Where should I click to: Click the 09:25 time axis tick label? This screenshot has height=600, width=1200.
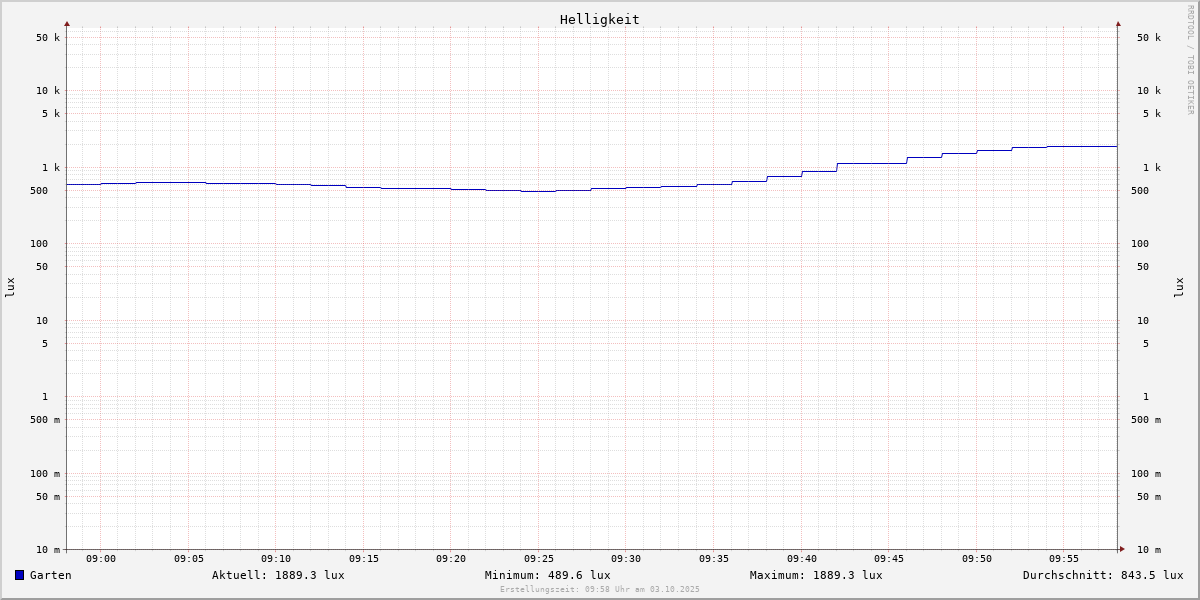[x=539, y=559]
